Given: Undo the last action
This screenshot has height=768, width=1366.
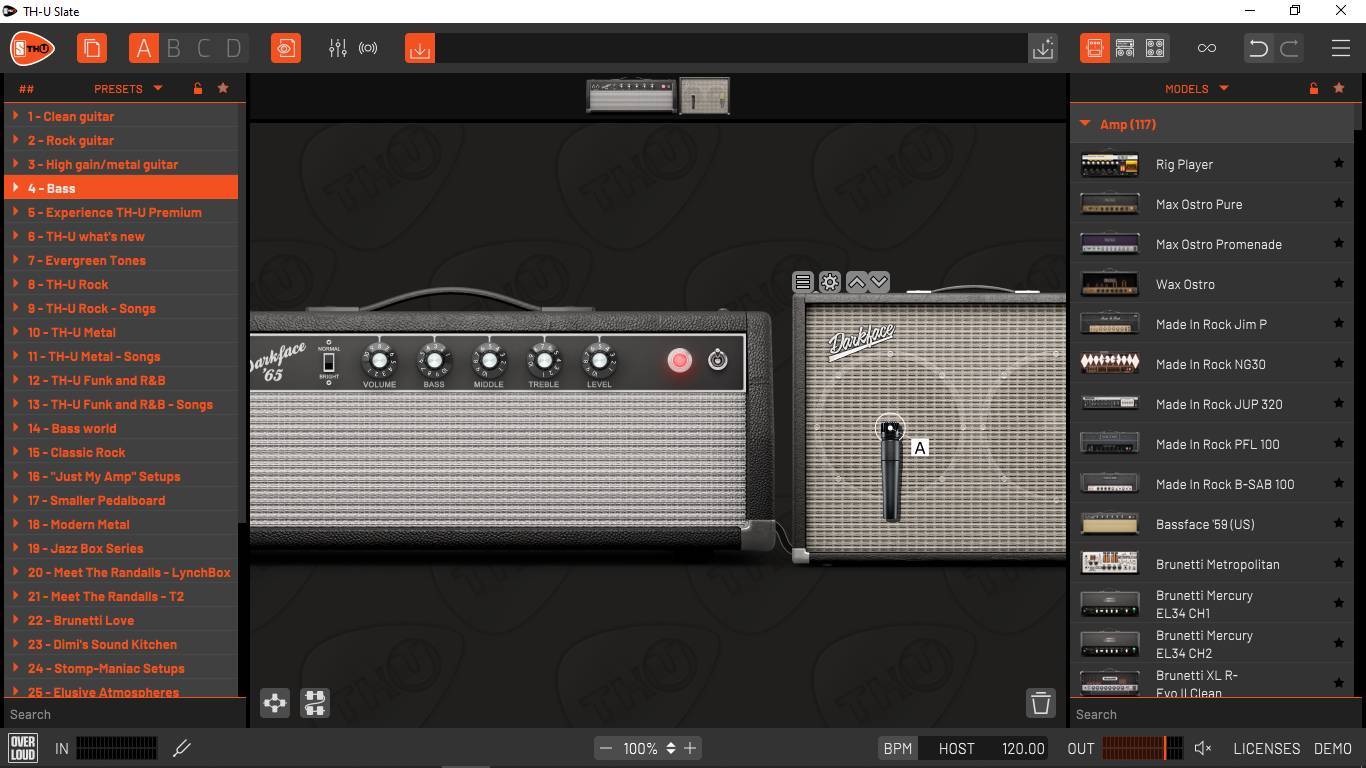Looking at the screenshot, I should click(x=1259, y=48).
